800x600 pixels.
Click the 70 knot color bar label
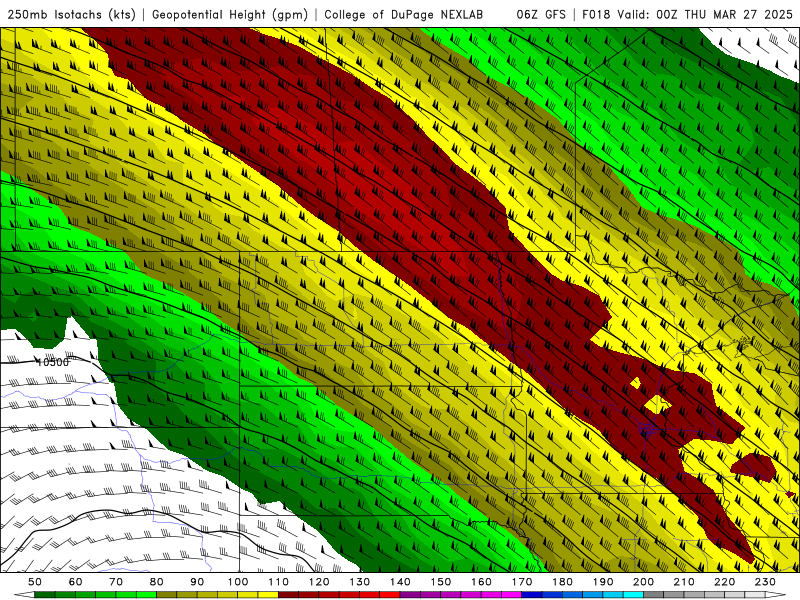pos(116,582)
